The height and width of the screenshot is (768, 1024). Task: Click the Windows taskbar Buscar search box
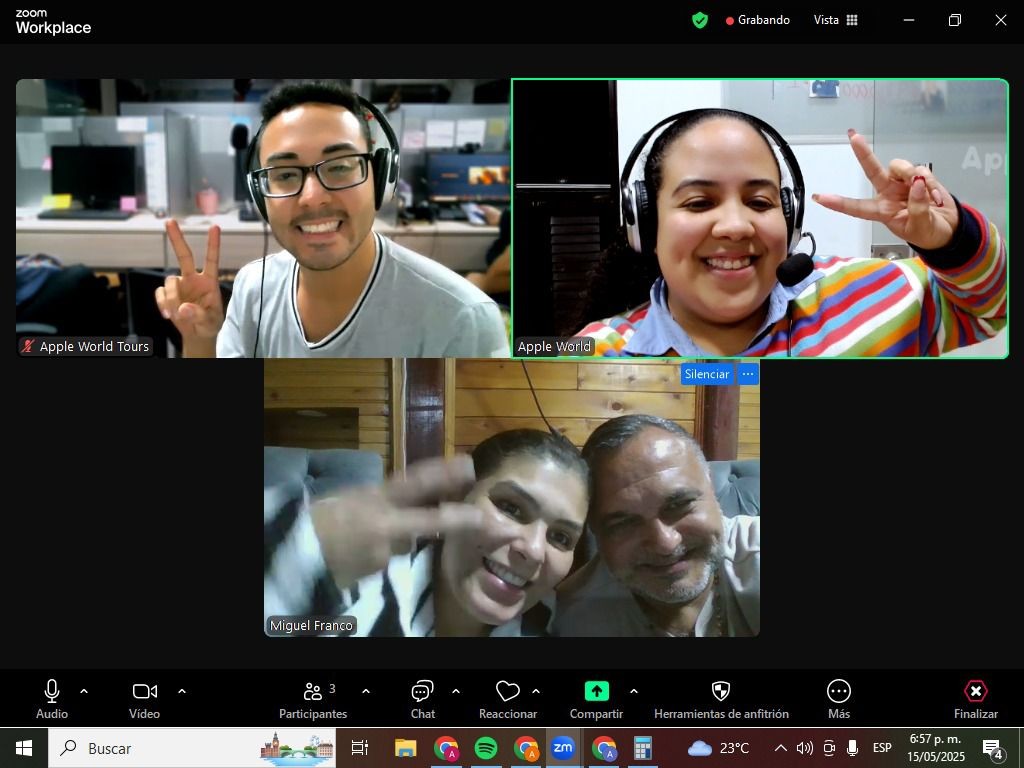pyautogui.click(x=160, y=748)
